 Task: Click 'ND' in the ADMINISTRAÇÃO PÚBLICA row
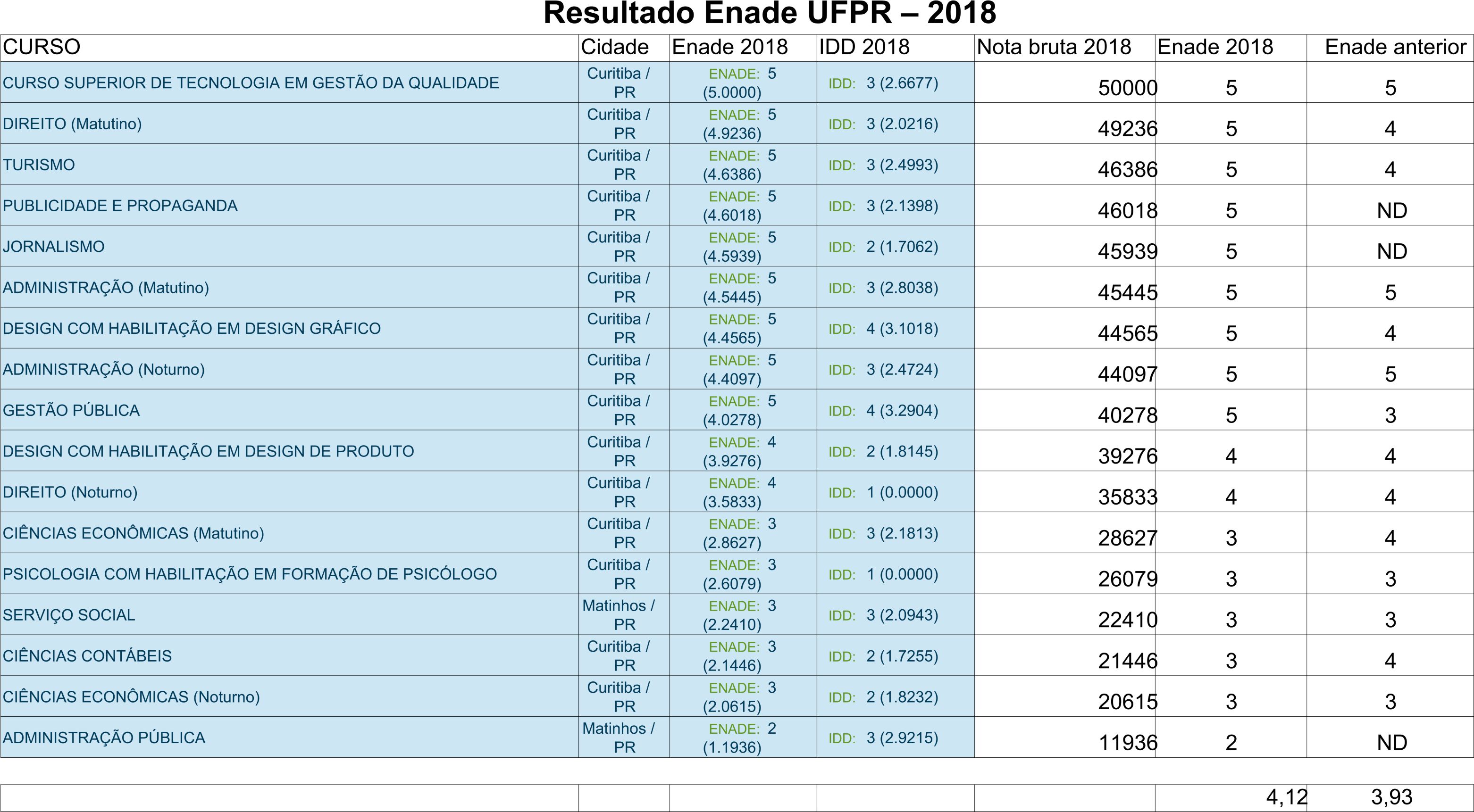pos(1391,742)
